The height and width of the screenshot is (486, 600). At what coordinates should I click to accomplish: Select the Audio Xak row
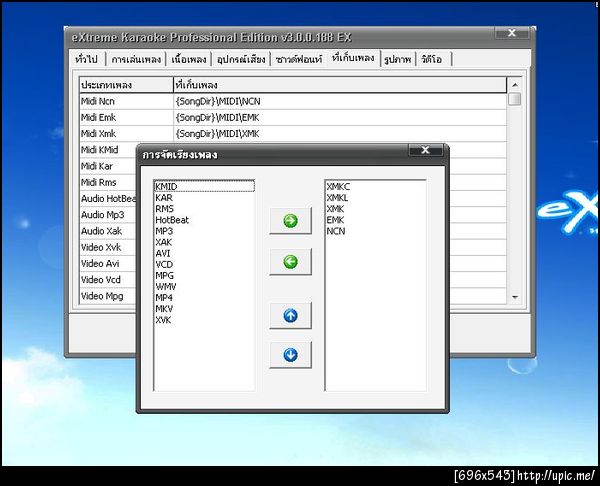tap(108, 231)
